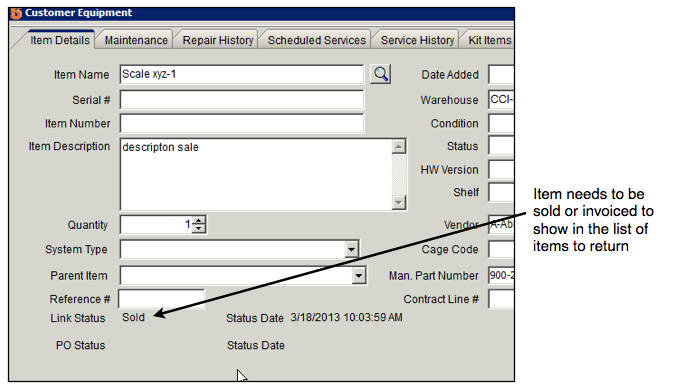Screen dimensions: 686x389
Task: Open the Kit Items tab
Action: (489, 40)
